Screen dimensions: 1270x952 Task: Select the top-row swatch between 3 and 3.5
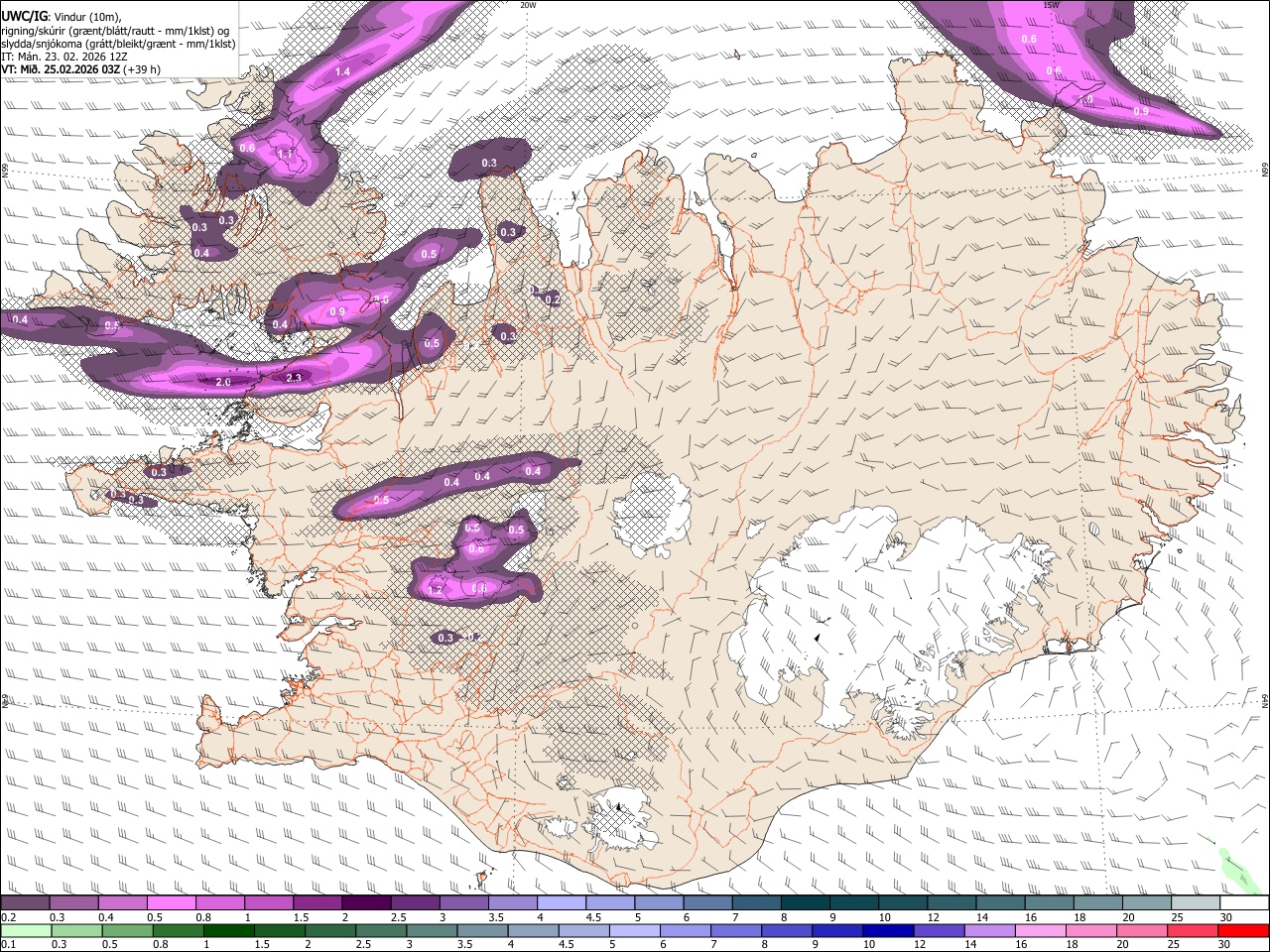[x=463, y=903]
